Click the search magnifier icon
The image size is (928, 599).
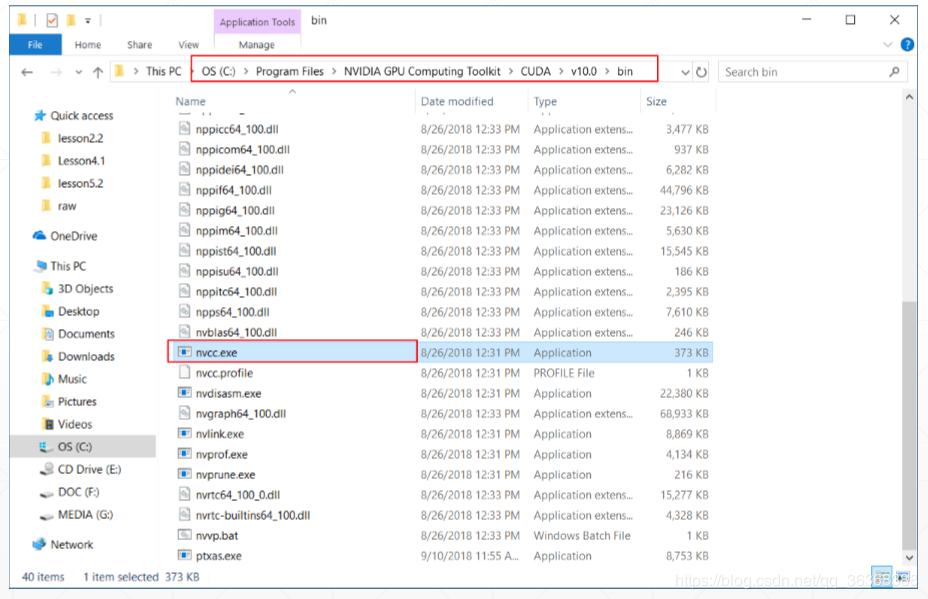[894, 72]
